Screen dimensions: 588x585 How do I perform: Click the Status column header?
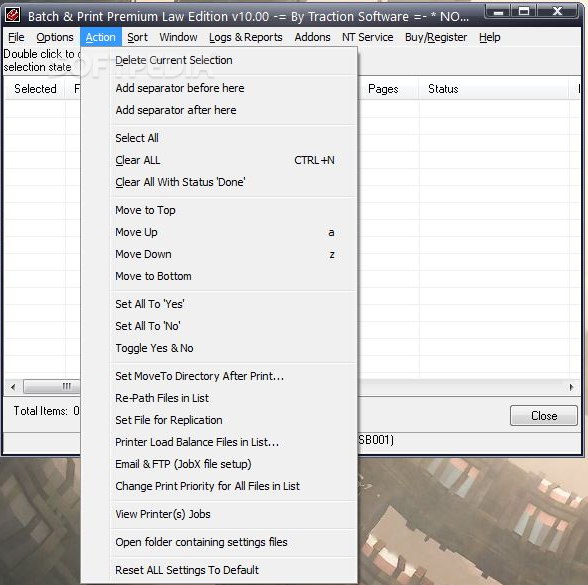(494, 89)
